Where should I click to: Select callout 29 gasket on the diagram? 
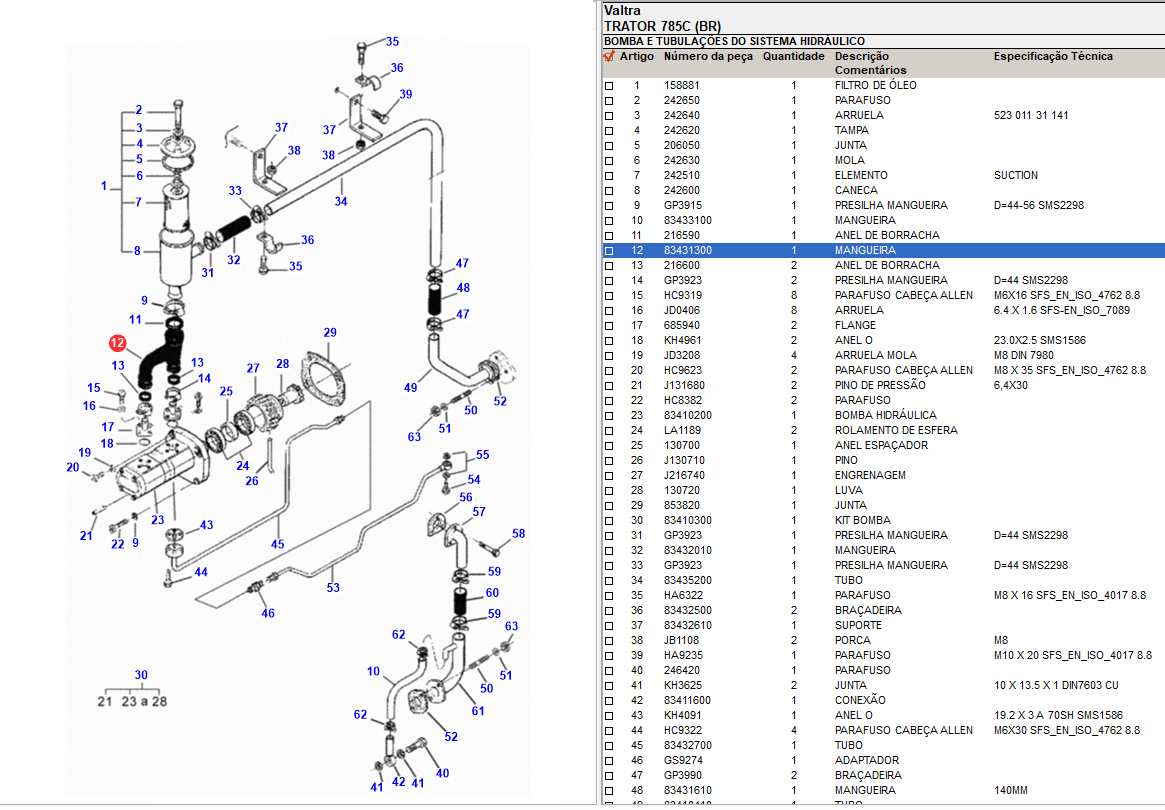(329, 332)
